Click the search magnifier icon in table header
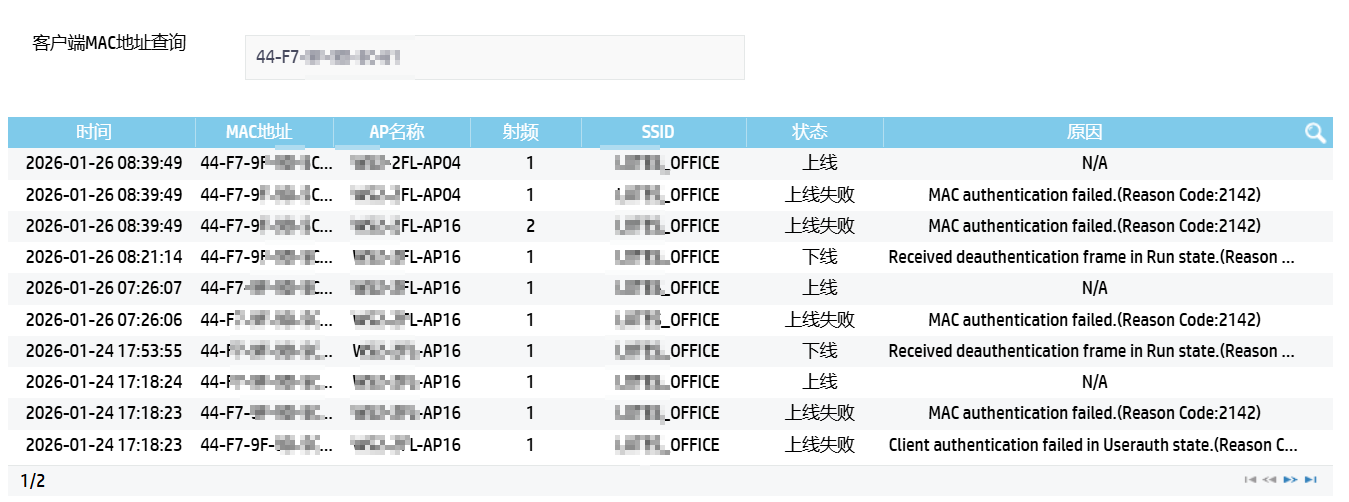Viewport: 1349px width, 502px height. coord(1315,133)
